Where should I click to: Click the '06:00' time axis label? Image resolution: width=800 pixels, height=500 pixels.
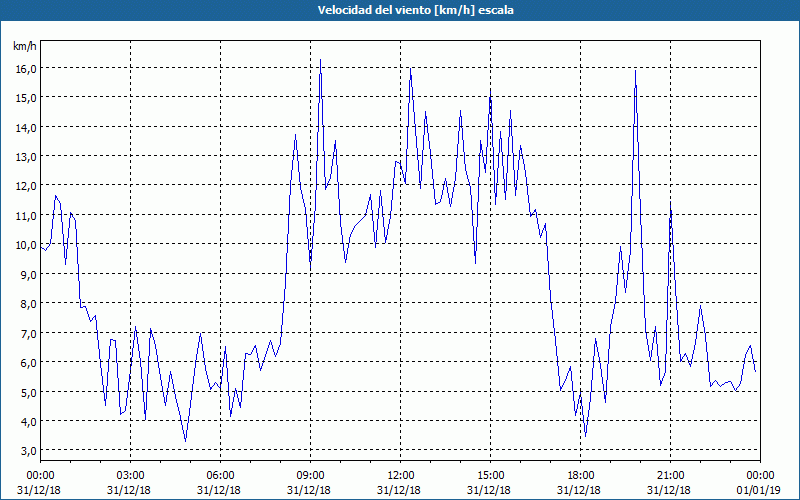point(219,476)
